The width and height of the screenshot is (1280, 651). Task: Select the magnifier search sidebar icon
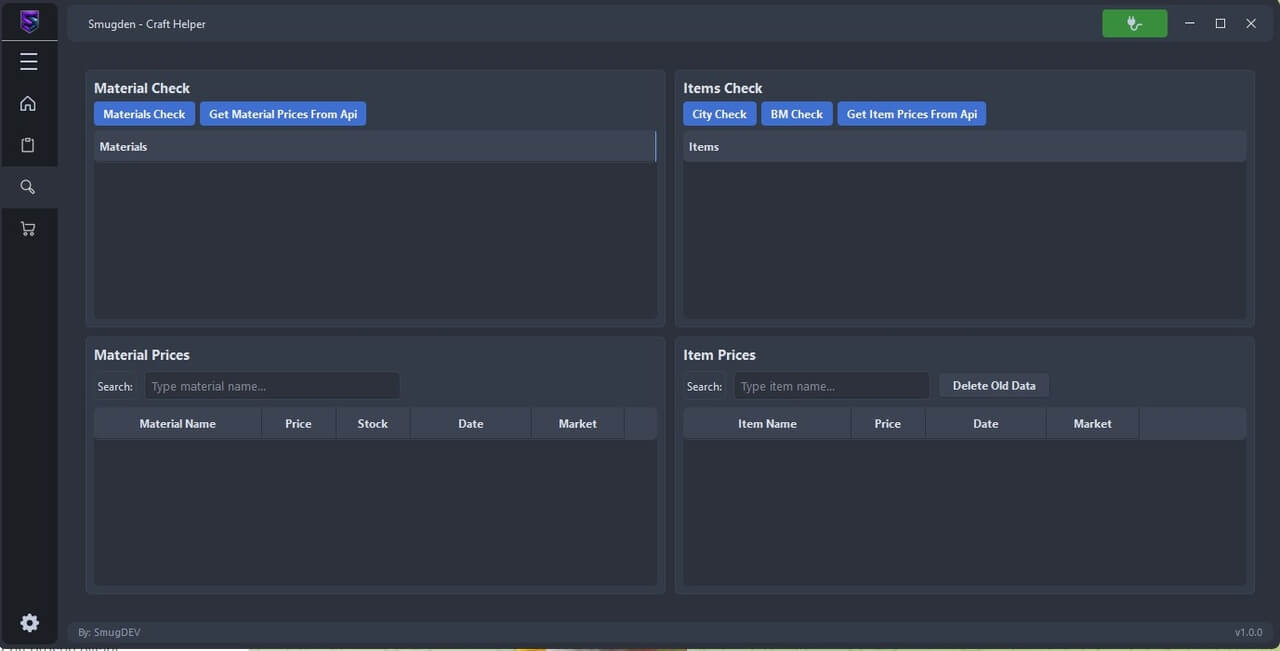pos(28,187)
